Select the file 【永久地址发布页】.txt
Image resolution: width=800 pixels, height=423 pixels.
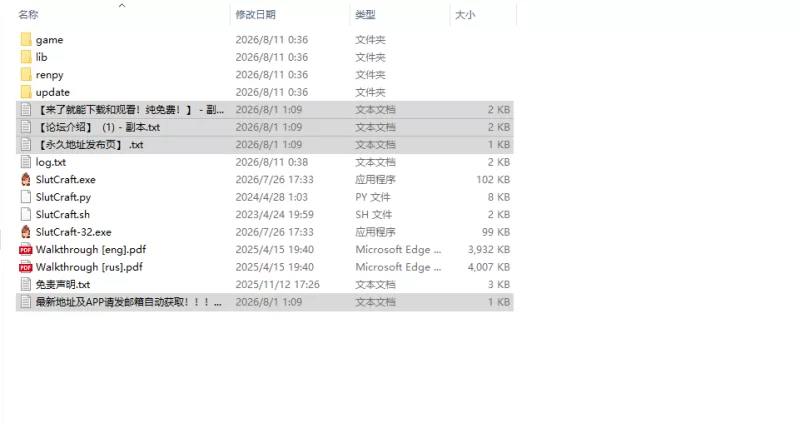(90, 145)
